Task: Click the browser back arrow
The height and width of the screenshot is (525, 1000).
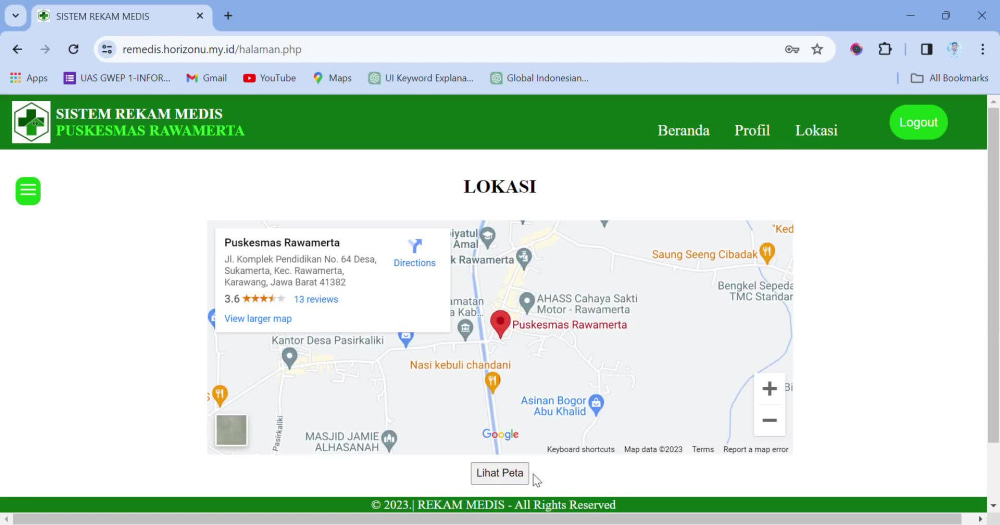Action: coord(17,49)
